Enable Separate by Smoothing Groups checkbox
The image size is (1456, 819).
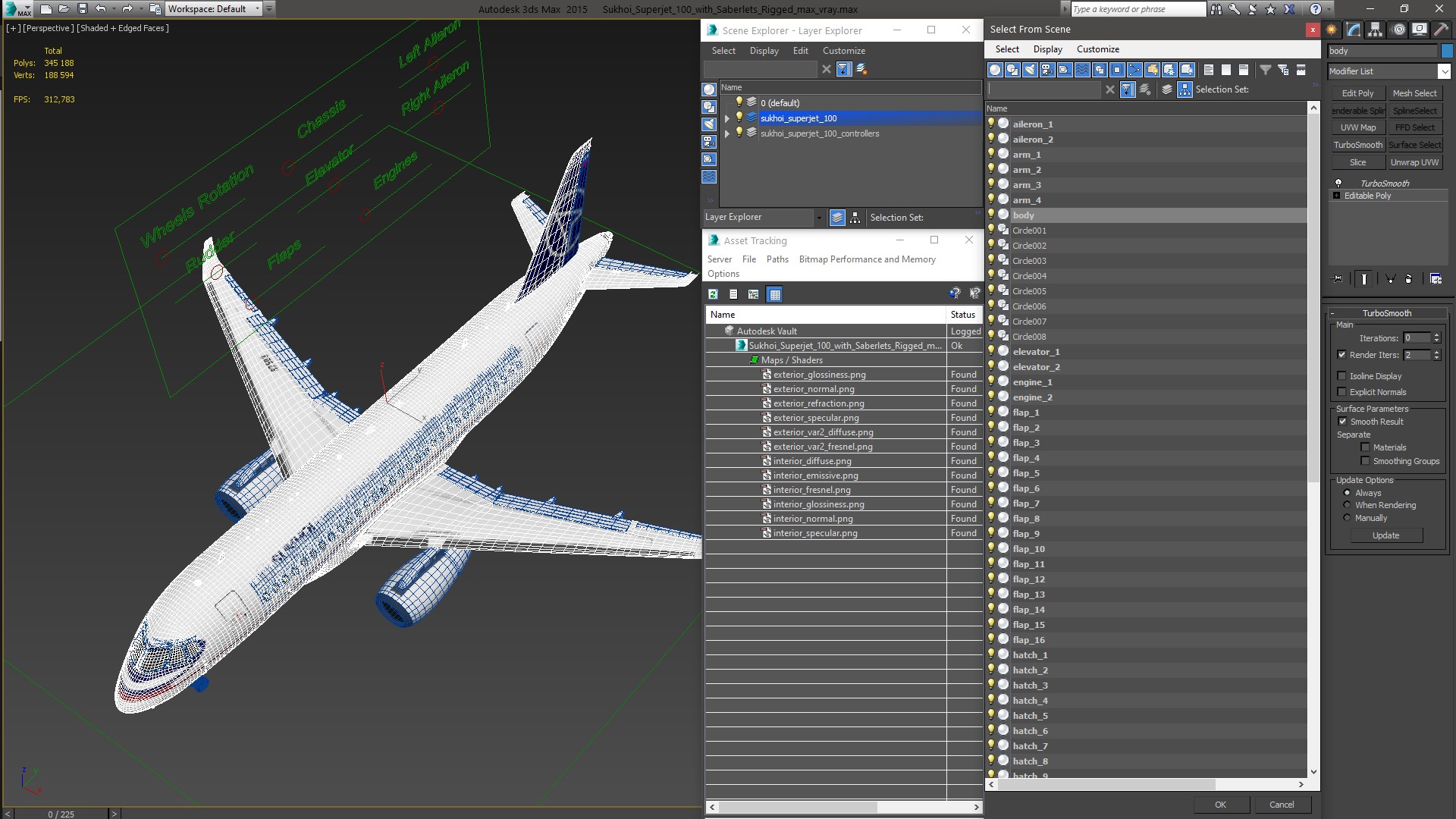pos(1365,461)
